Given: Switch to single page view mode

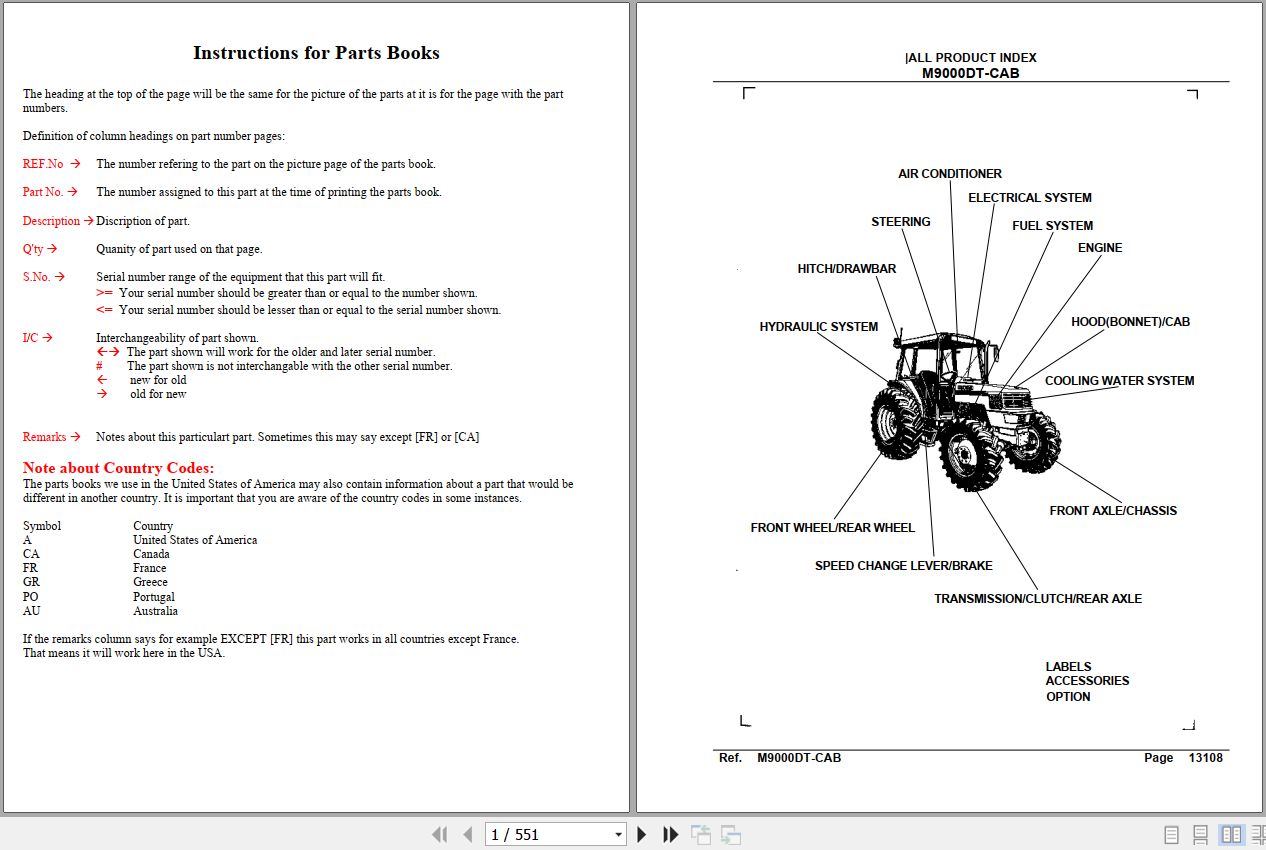Looking at the screenshot, I should point(1171,833).
